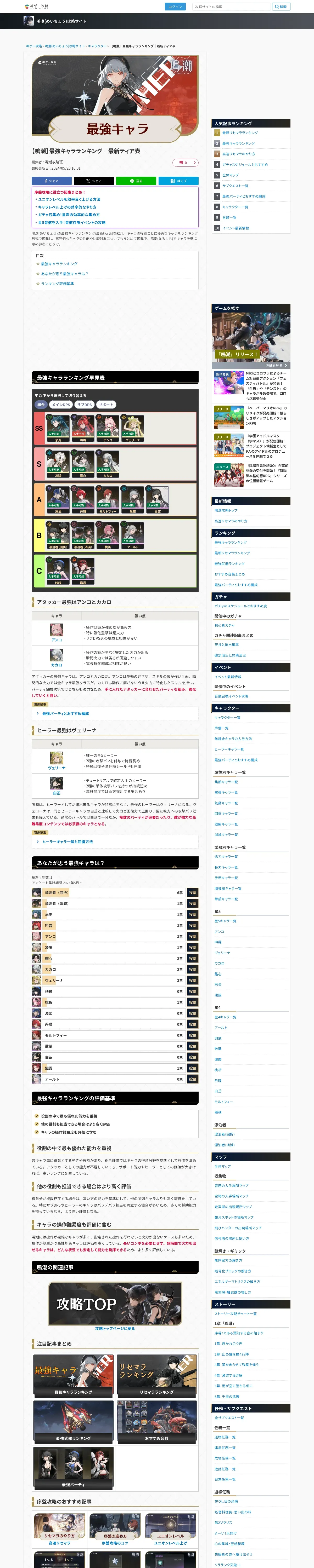Open the ペーパーマリオRPG release thumbnail

(x=229, y=418)
